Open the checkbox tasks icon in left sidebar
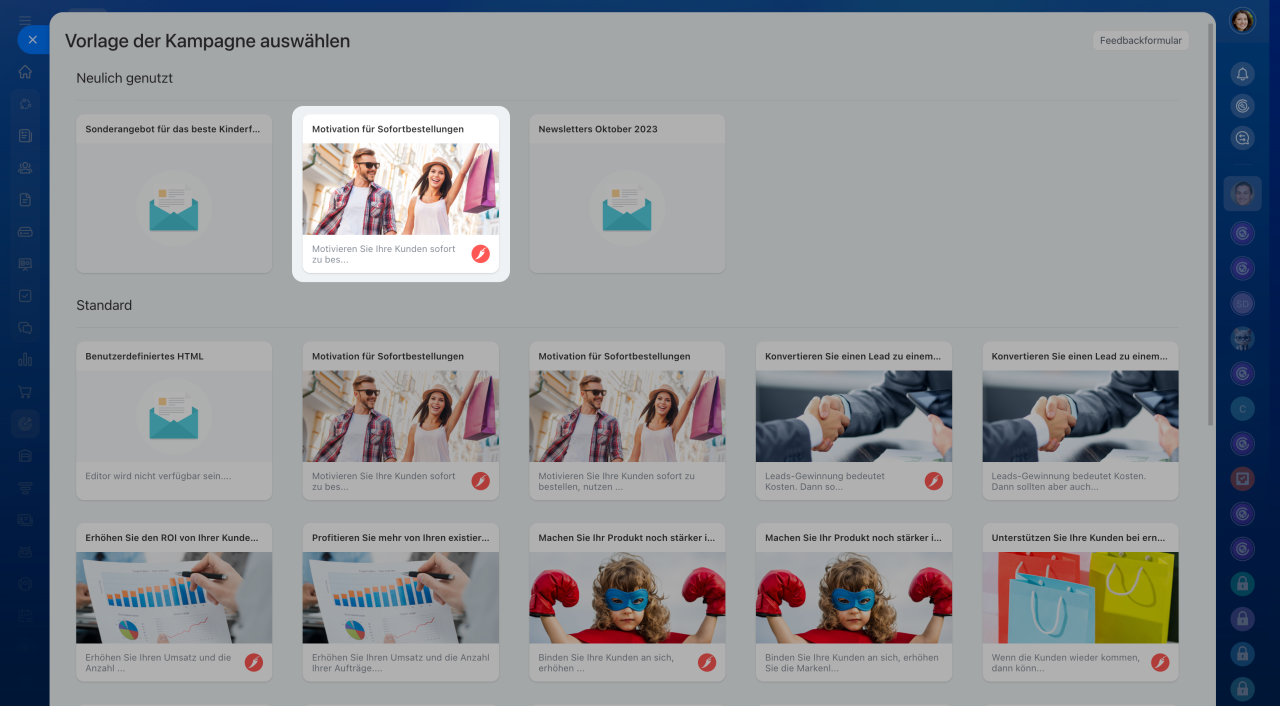Image resolution: width=1280 pixels, height=706 pixels. (25, 296)
